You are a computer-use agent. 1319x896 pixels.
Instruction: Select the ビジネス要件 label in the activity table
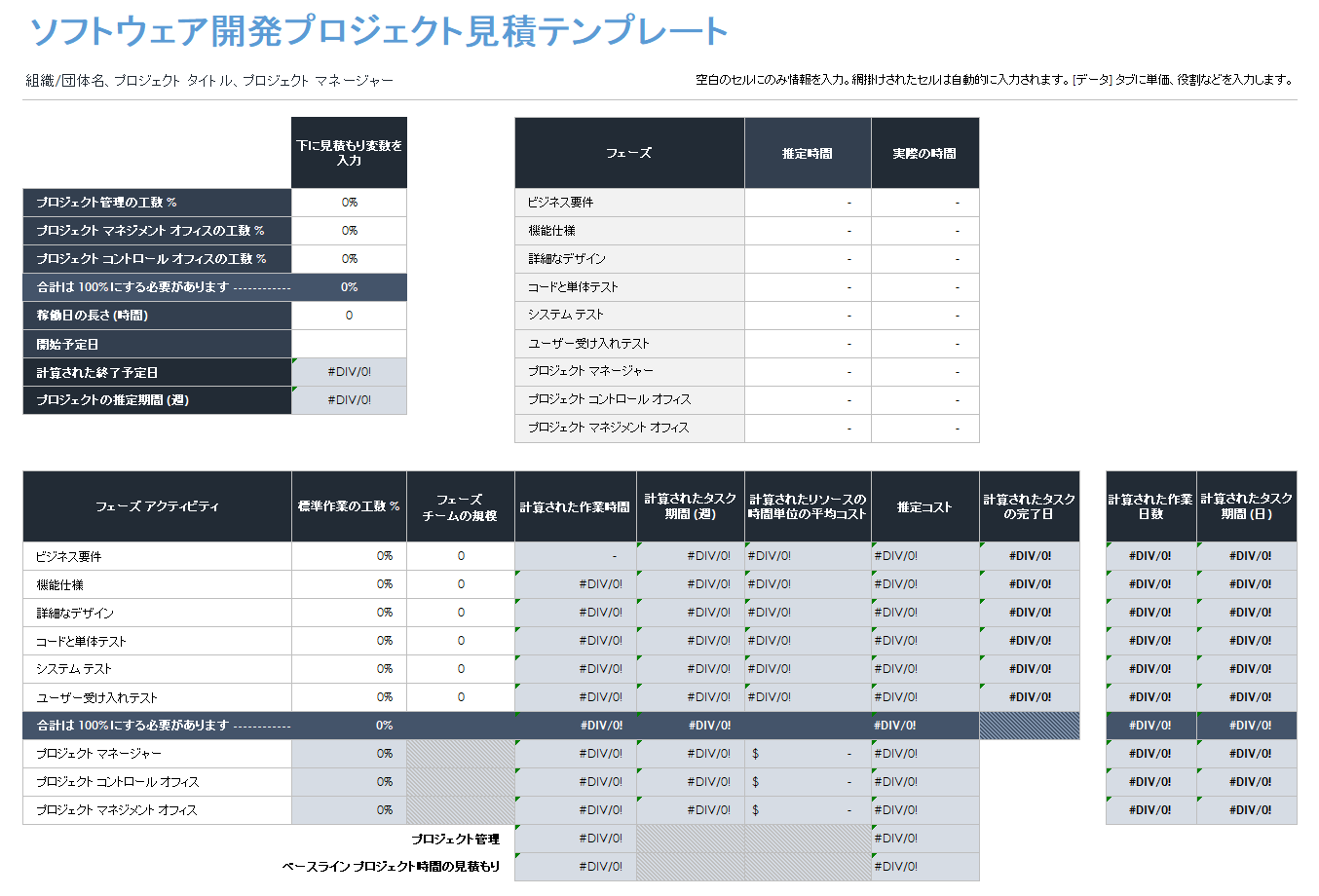(x=157, y=556)
